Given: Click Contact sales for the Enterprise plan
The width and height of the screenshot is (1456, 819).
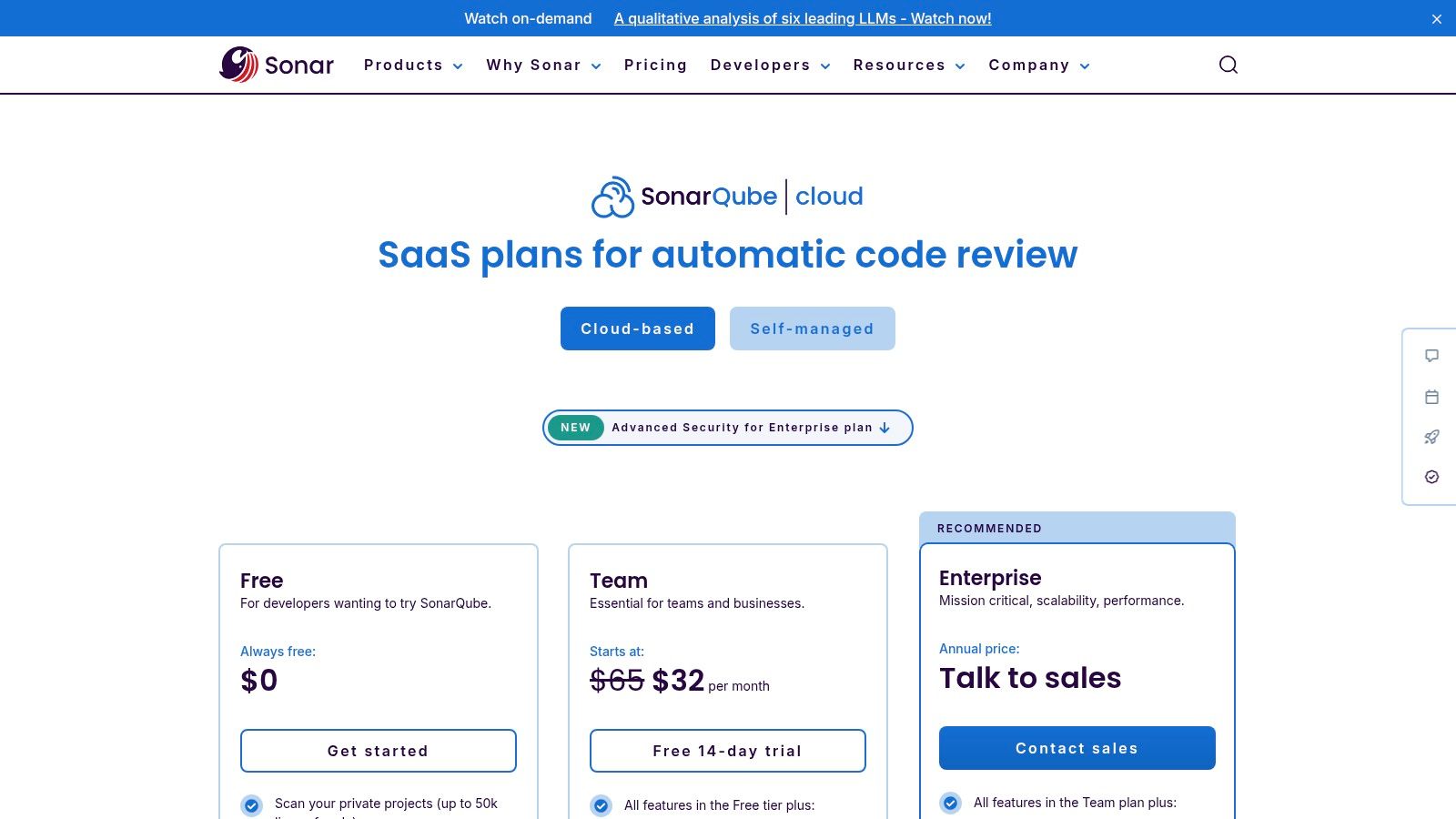Looking at the screenshot, I should click(x=1077, y=747).
